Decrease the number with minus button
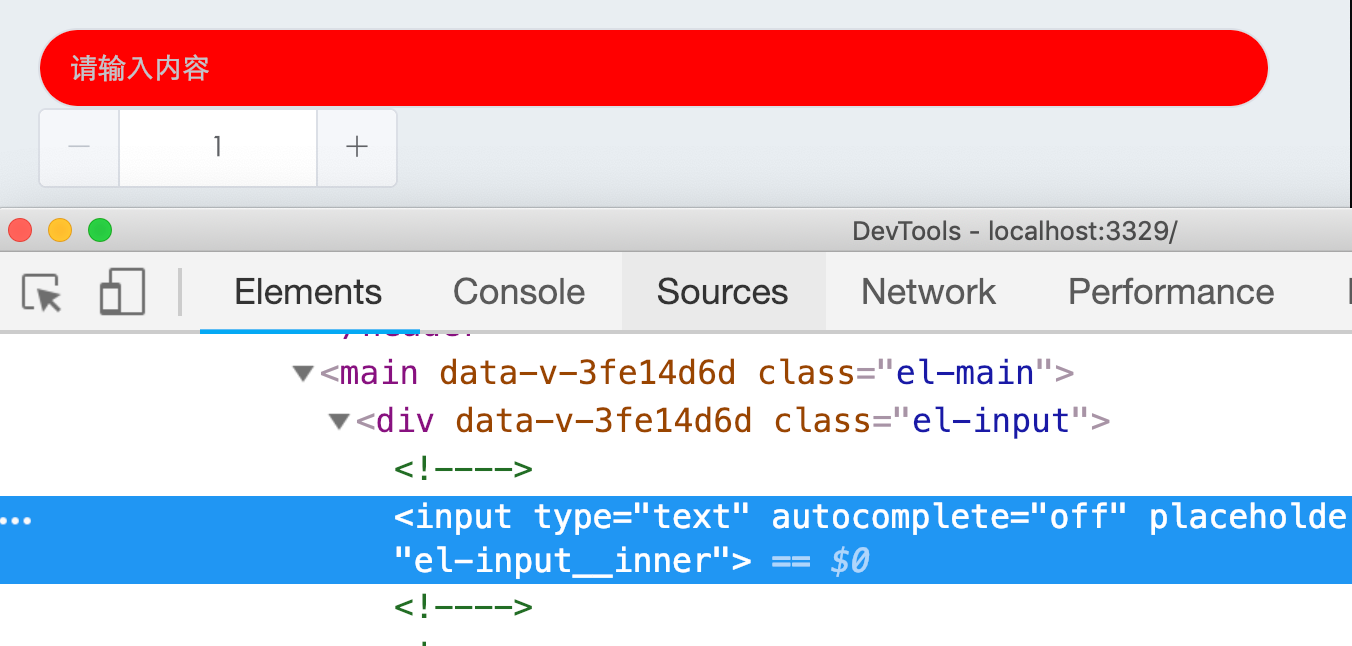 (79, 148)
